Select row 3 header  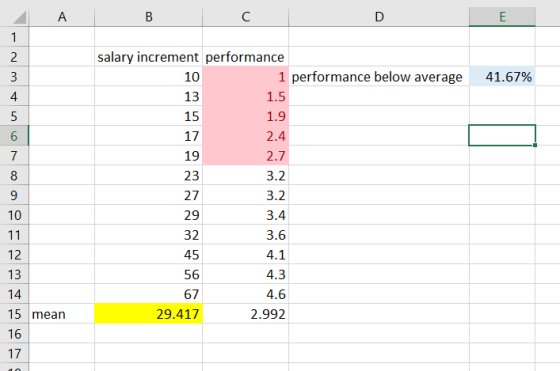14,77
